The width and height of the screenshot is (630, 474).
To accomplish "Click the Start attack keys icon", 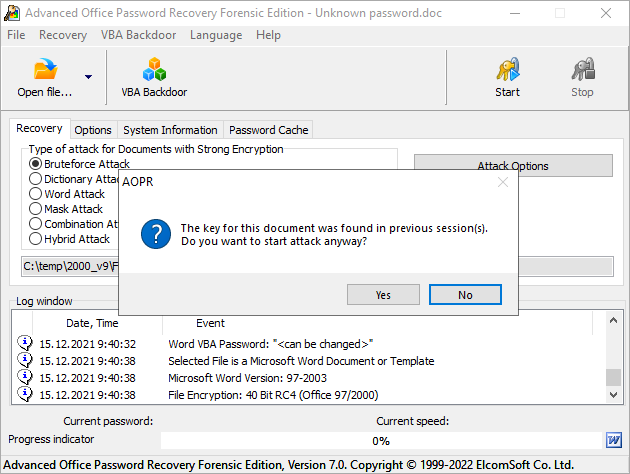I will click(507, 70).
